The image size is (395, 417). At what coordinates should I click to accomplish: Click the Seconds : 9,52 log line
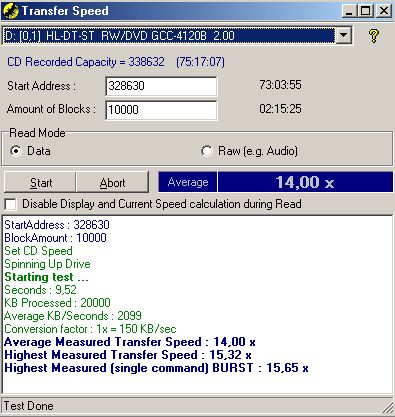click(x=40, y=290)
